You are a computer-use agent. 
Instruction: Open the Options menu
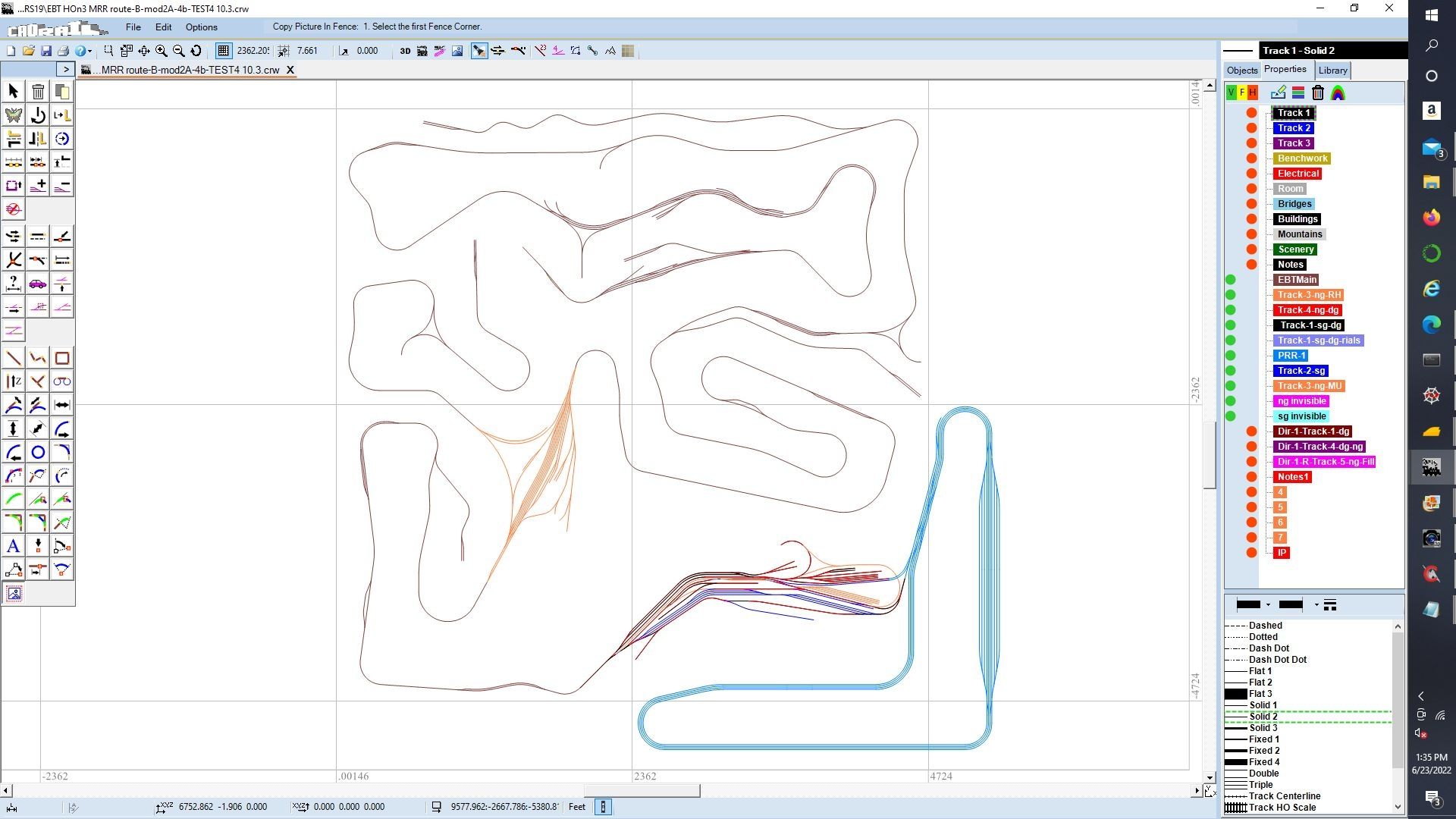tap(201, 27)
